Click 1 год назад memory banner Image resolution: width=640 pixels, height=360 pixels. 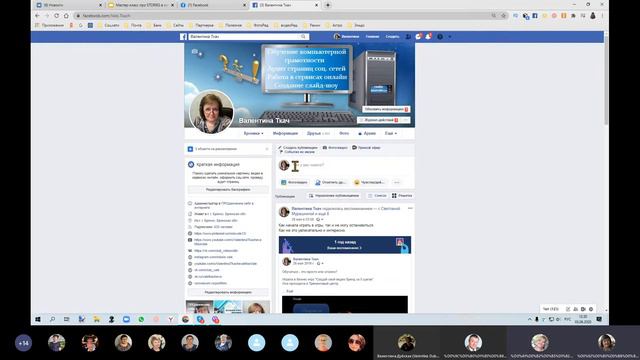pos(345,245)
